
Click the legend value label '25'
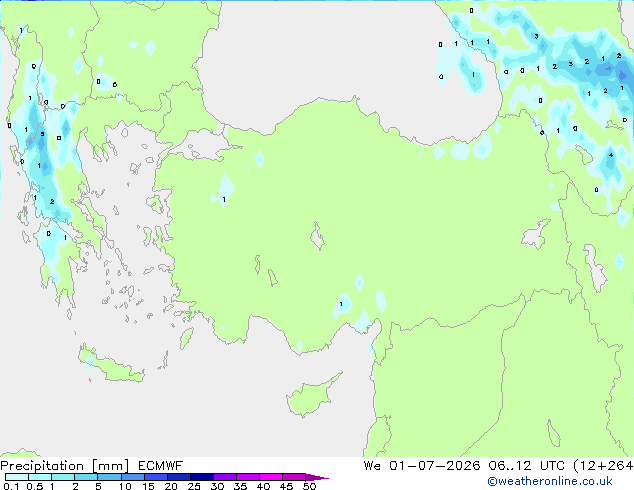click(194, 486)
